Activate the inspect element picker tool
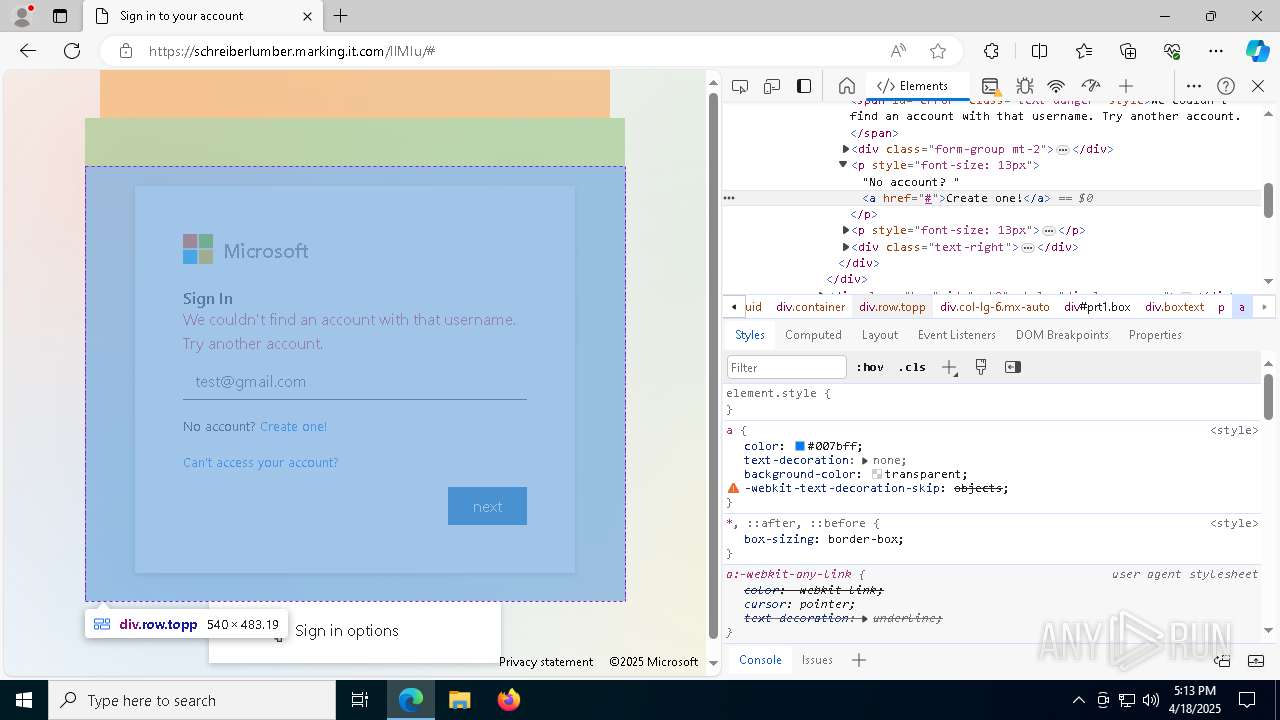This screenshot has width=1280, height=720. pos(740,86)
